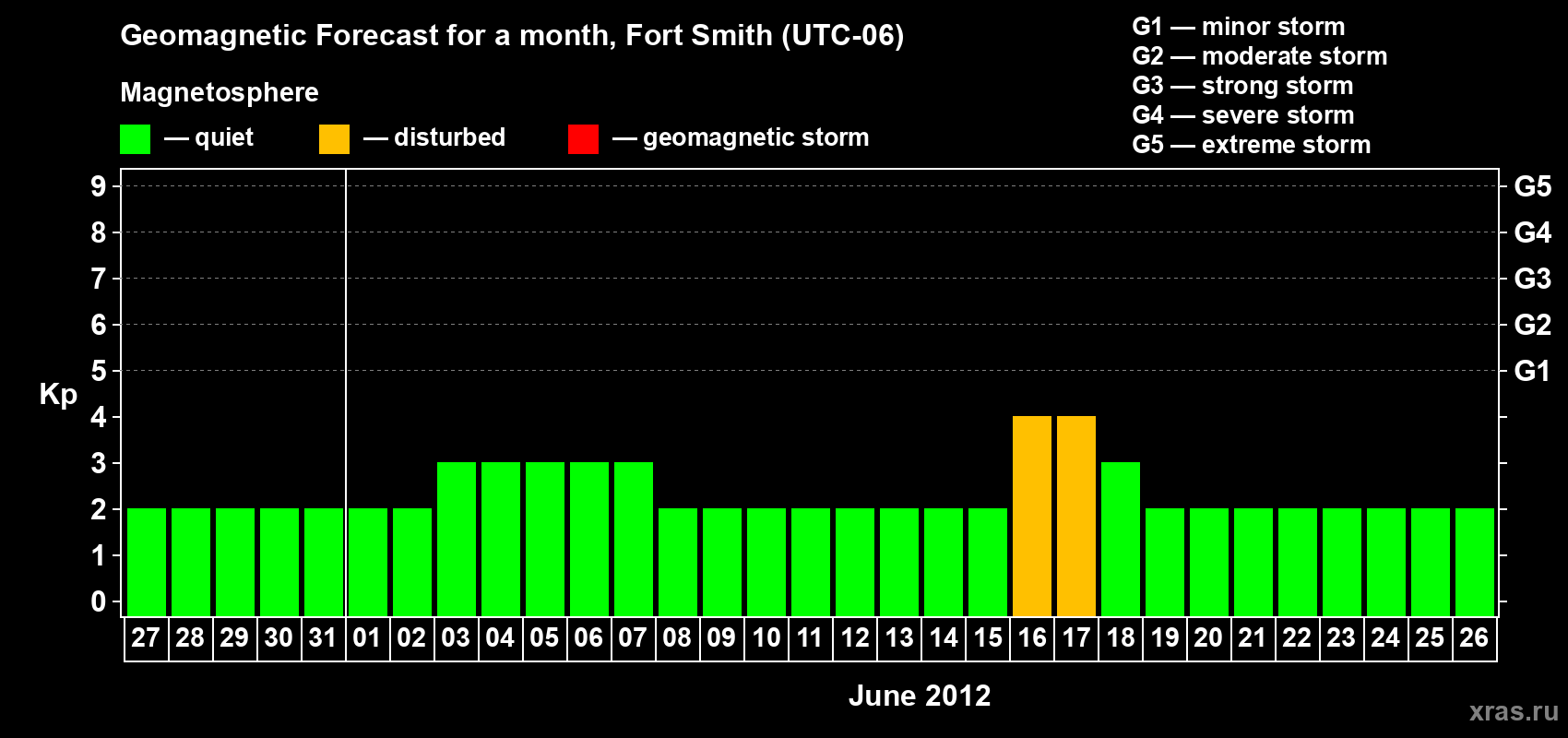Click the G3 label on right axis
This screenshot has width=1568, height=738.
[x=1533, y=279]
